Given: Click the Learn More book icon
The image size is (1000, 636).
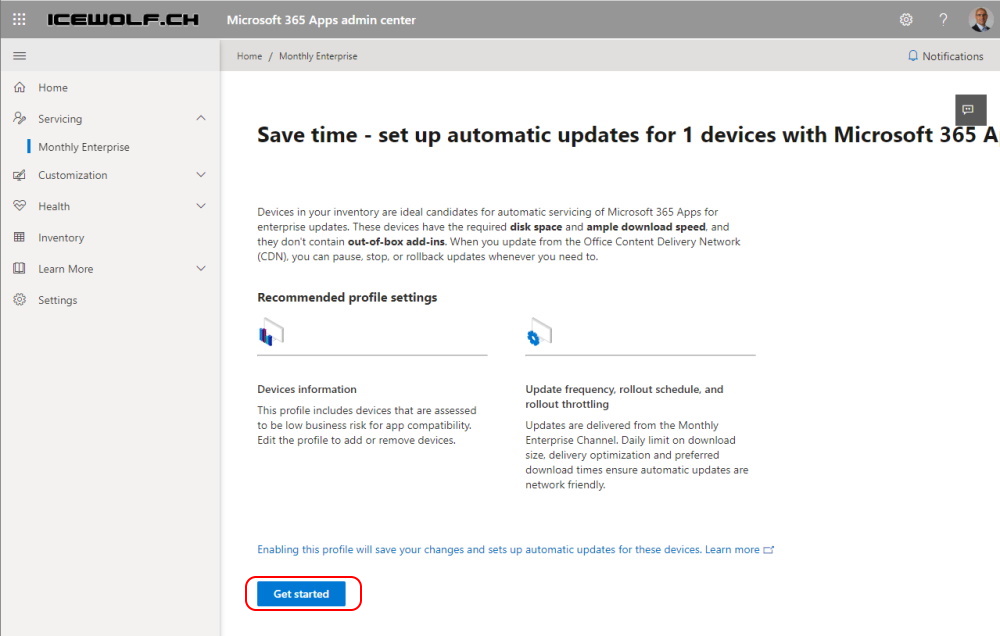Looking at the screenshot, I should pos(20,269).
